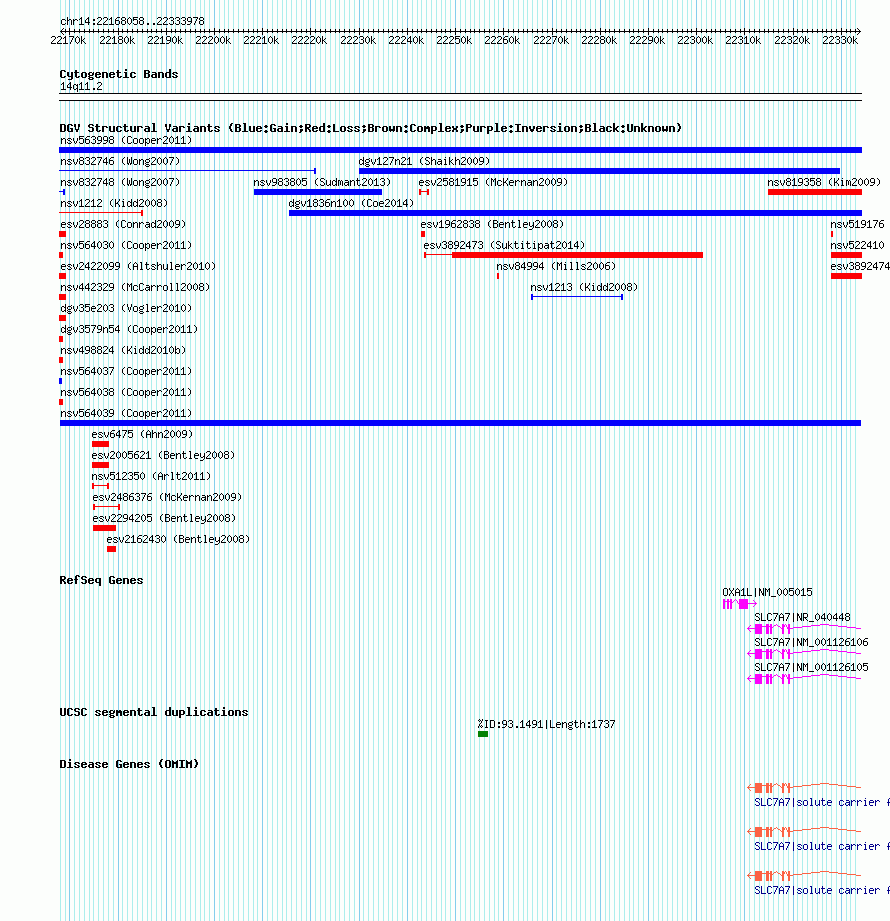
Task: Click the esv1962838 (Bentley2008) label
Action: 492,224
